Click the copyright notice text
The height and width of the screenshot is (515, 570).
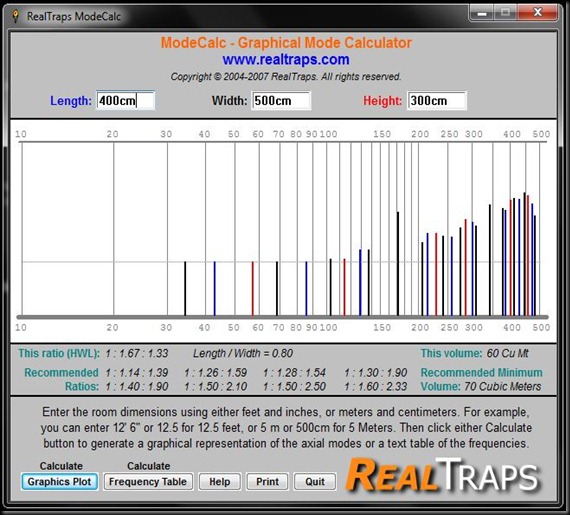click(x=286, y=77)
